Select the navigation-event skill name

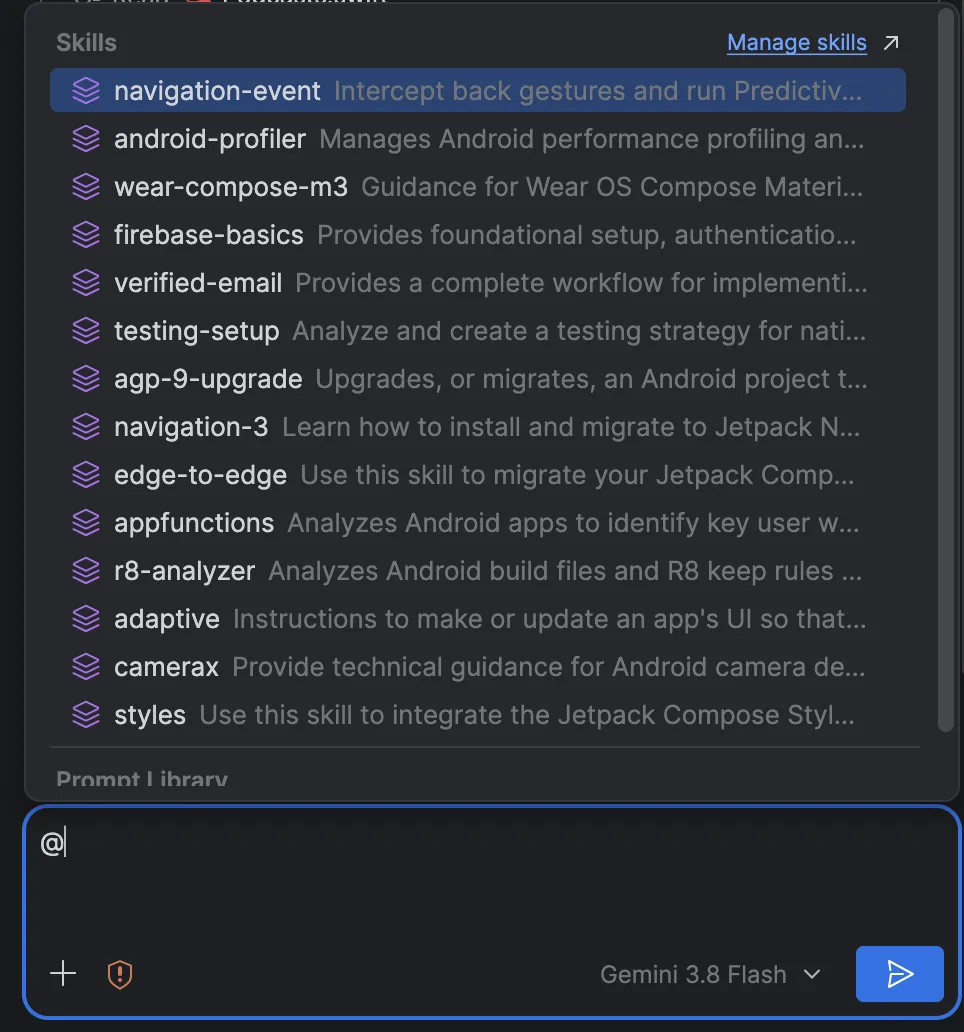pos(217,91)
